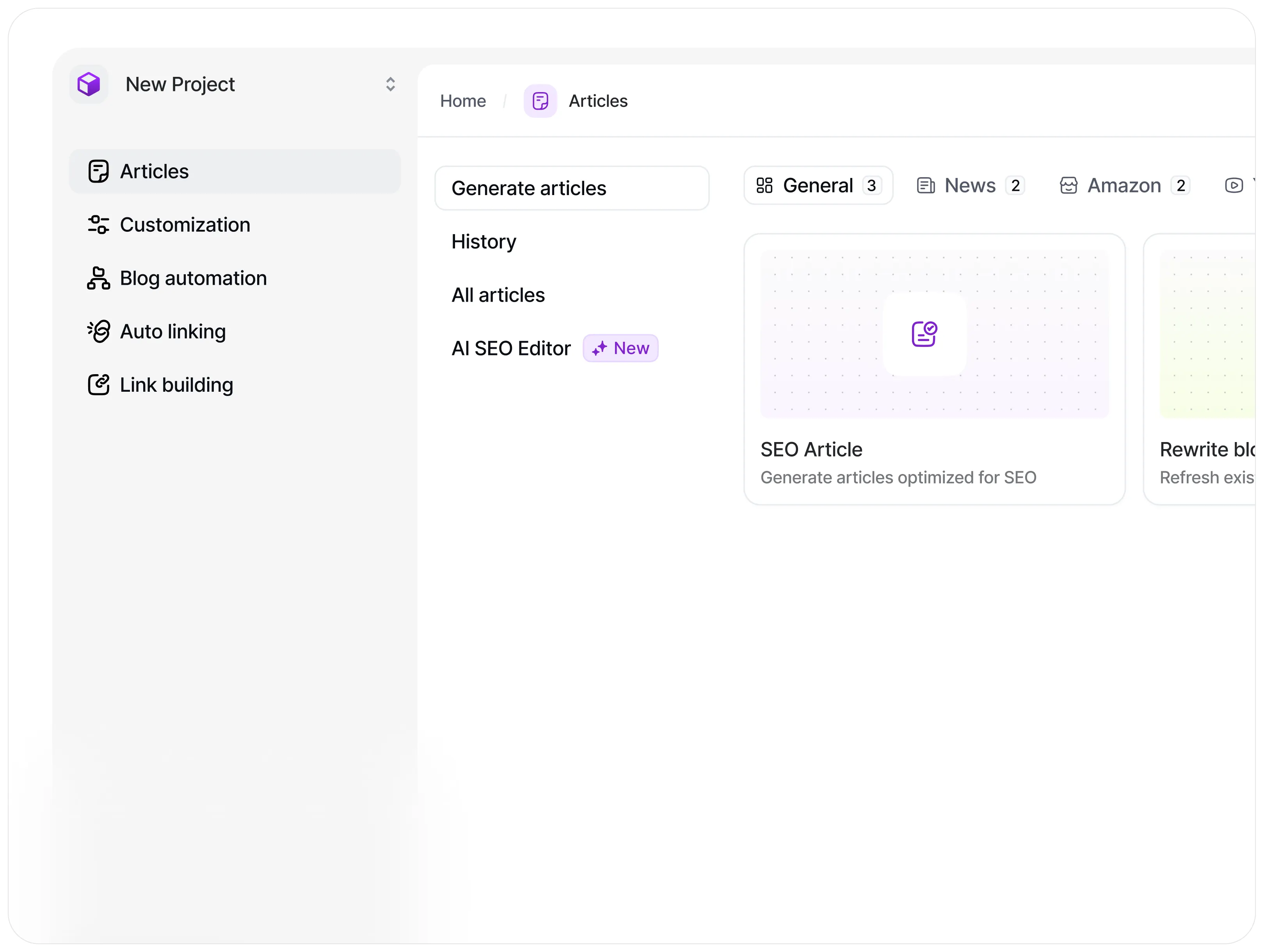Click the Customization sliders icon

(98, 225)
